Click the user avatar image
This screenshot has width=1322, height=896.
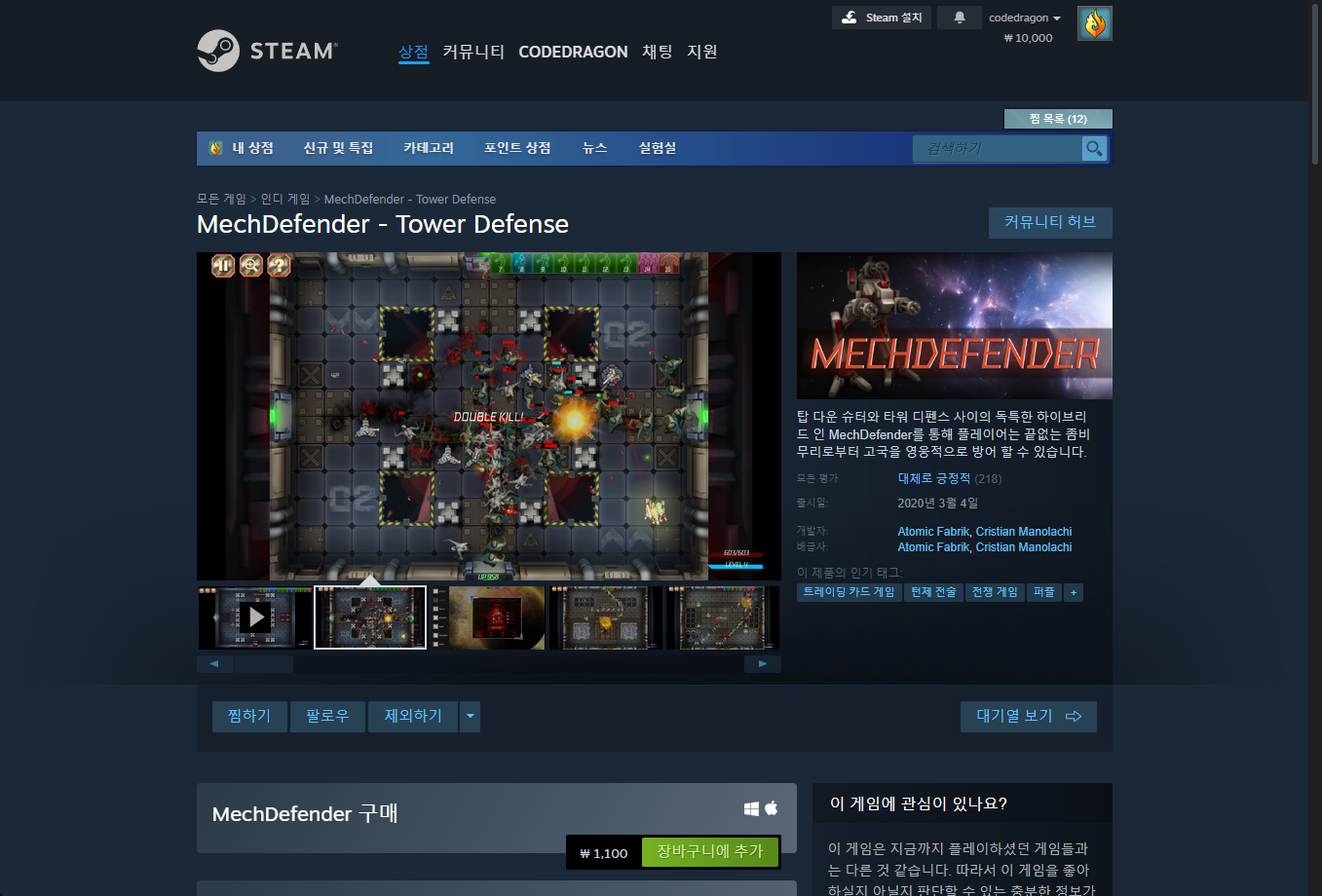(x=1095, y=23)
